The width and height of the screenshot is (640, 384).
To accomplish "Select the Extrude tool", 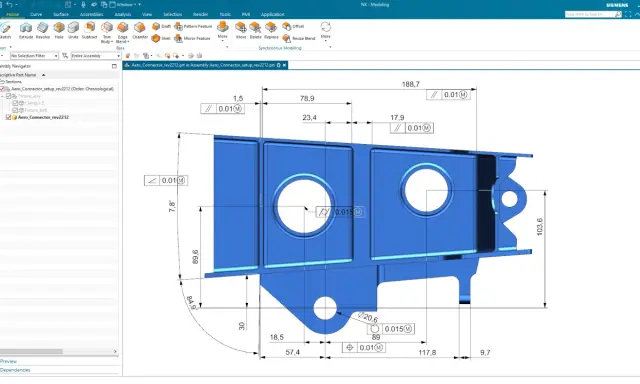I will click(26, 31).
